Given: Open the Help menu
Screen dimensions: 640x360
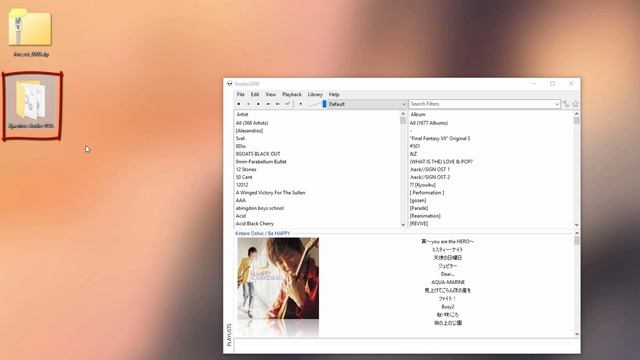Looking at the screenshot, I should 334,94.
